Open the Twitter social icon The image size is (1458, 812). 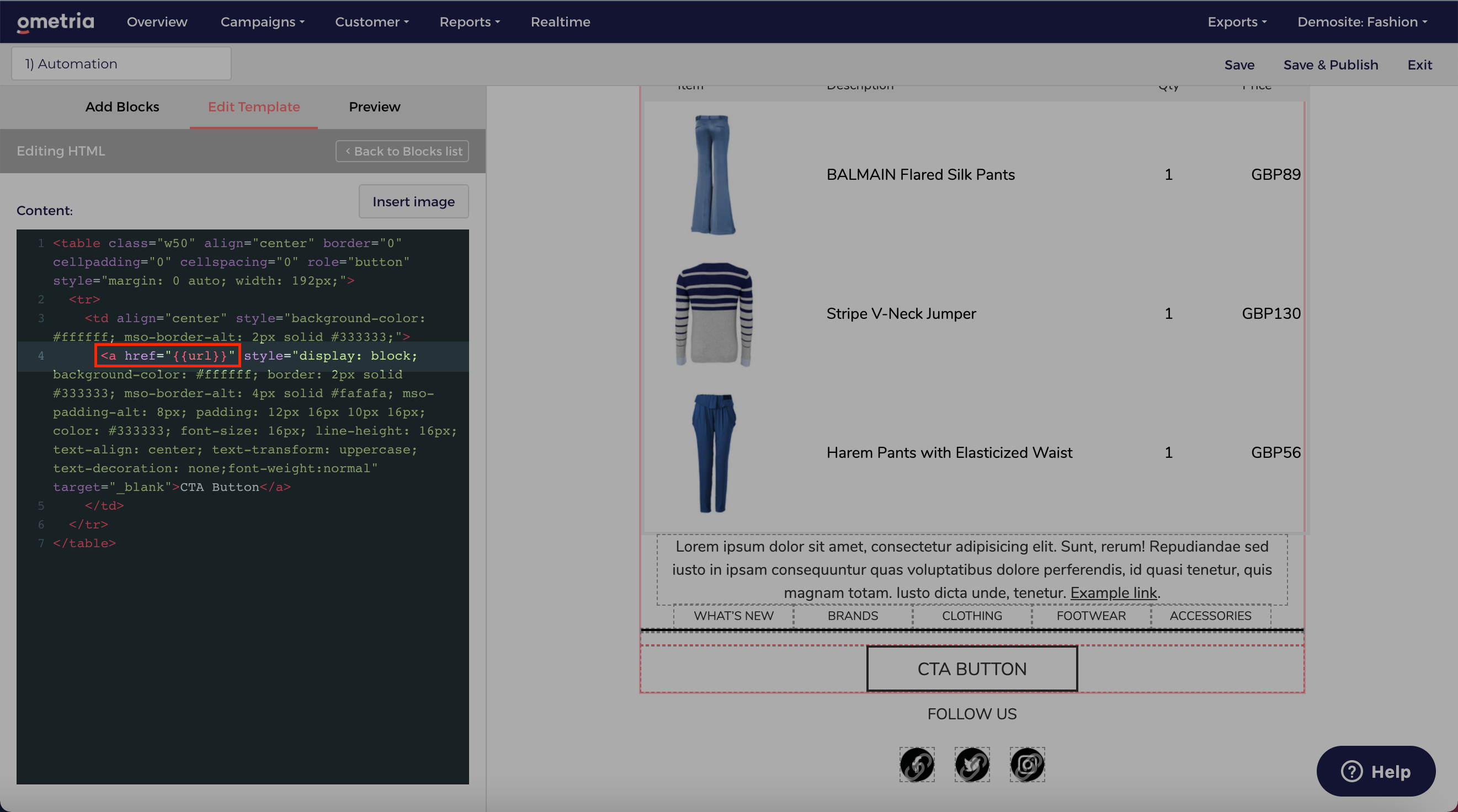[x=972, y=765]
